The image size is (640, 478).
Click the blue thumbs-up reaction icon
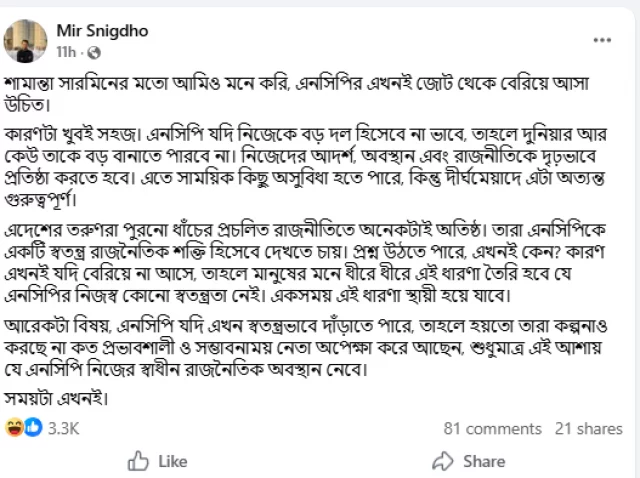click(x=32, y=428)
